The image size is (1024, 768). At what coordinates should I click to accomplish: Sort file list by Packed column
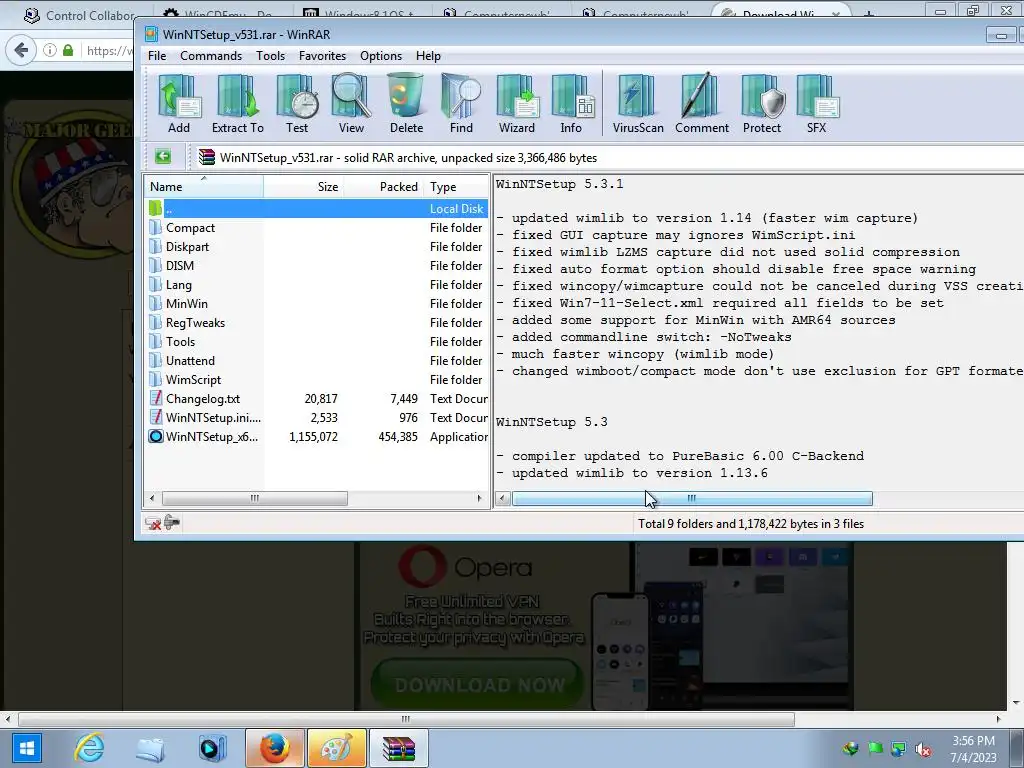click(383, 186)
